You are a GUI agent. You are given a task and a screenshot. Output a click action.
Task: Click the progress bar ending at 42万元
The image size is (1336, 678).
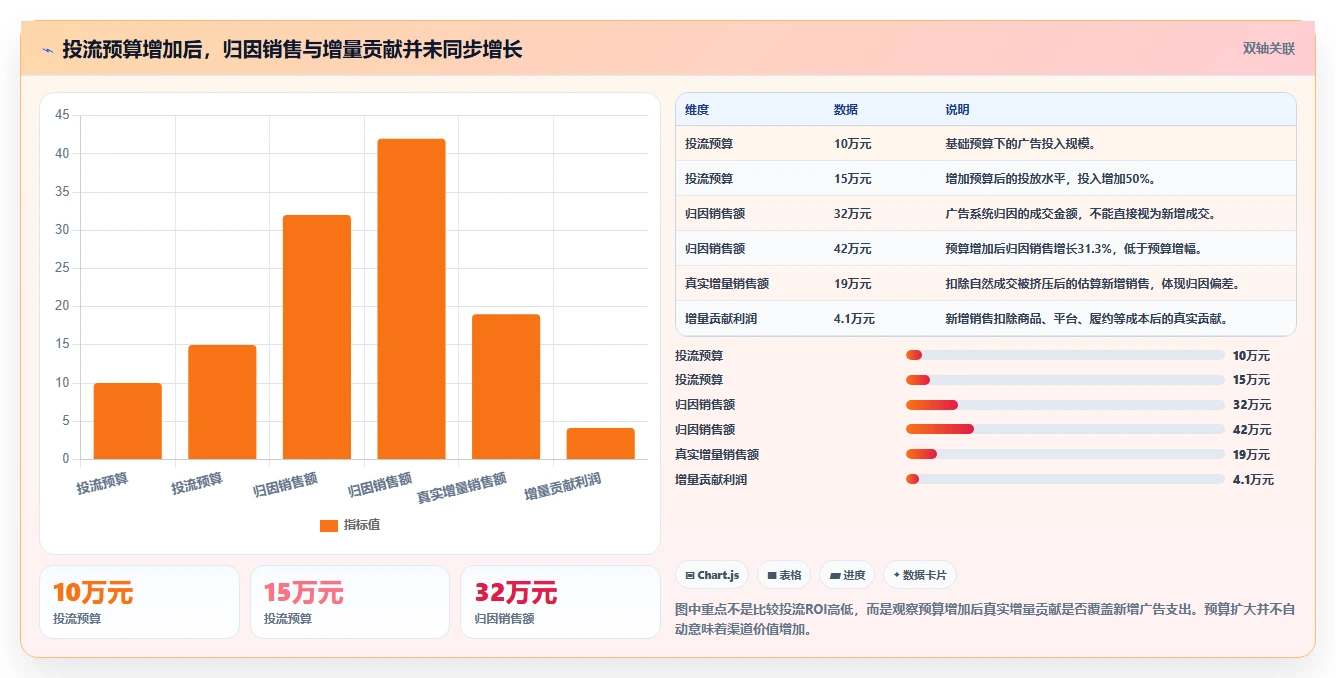[1065, 429]
